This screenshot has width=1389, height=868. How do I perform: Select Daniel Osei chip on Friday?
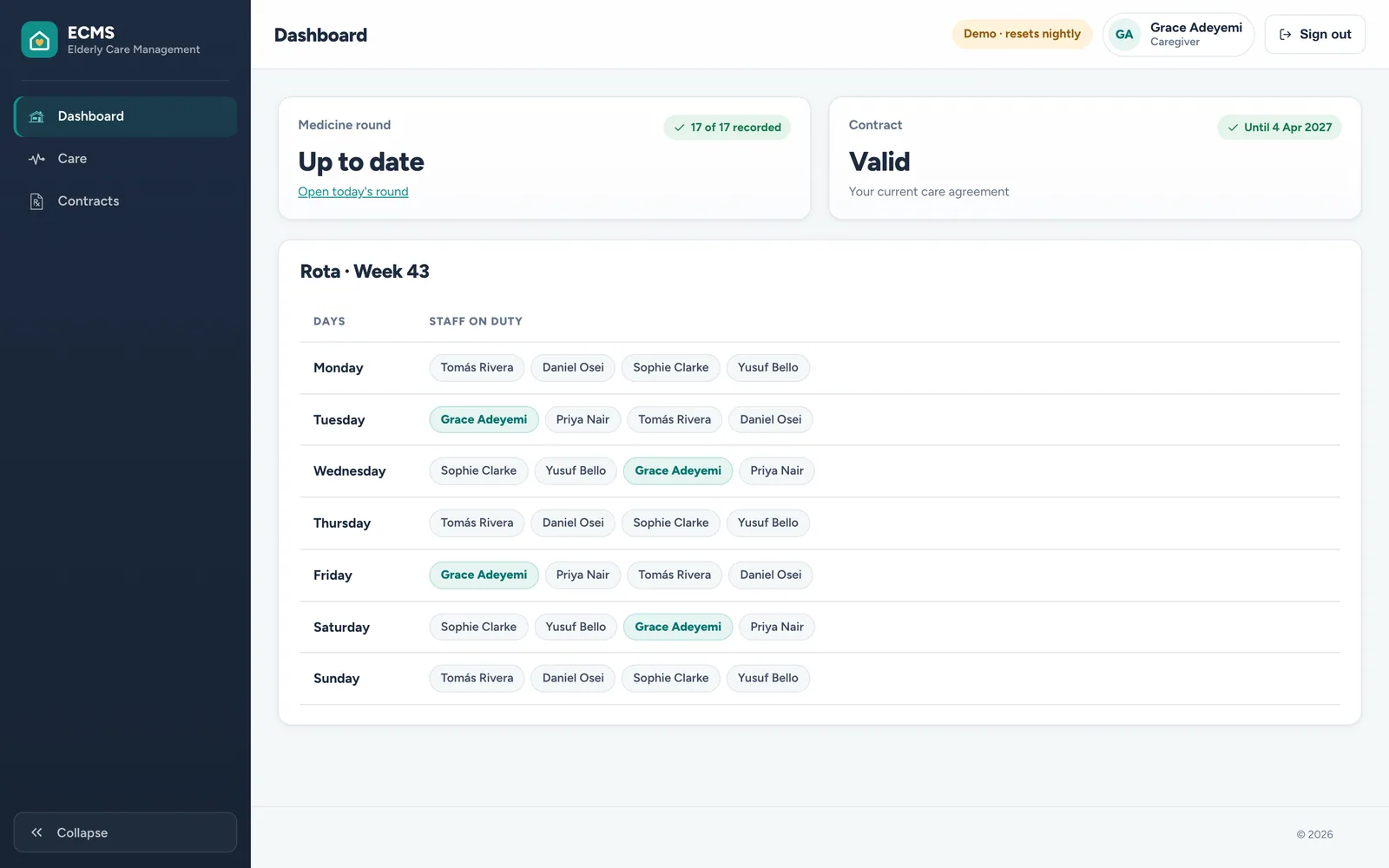[x=771, y=575]
